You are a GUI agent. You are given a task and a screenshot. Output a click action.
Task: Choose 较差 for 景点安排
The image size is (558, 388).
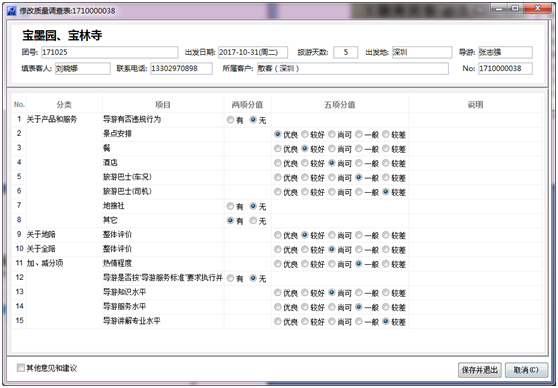click(386, 134)
